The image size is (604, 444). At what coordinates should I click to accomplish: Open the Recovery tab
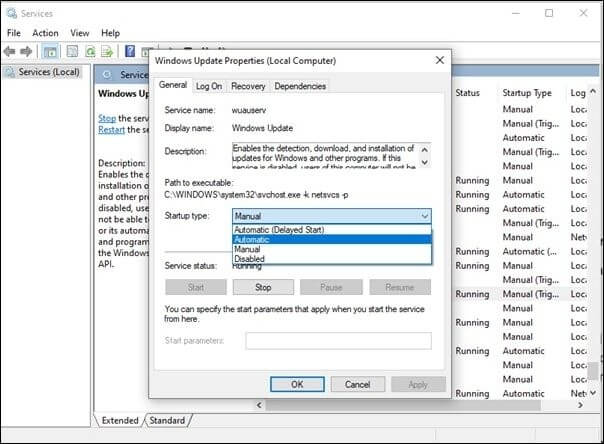(248, 86)
